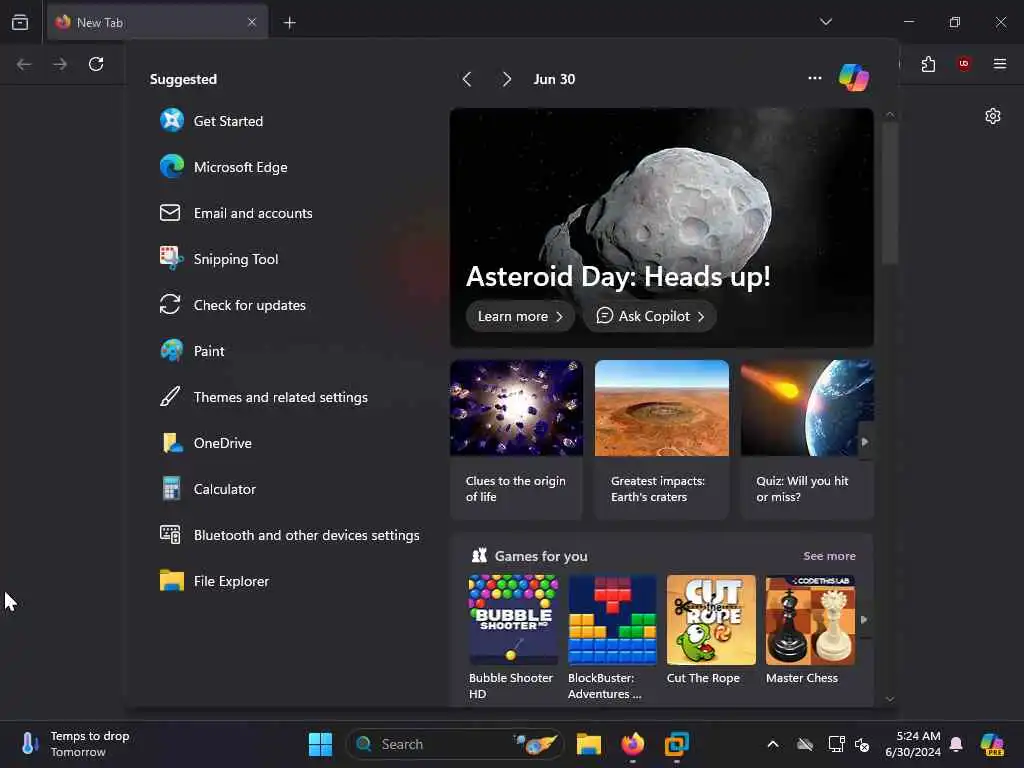
Task: Advance the games carousel arrow
Action: coord(864,620)
